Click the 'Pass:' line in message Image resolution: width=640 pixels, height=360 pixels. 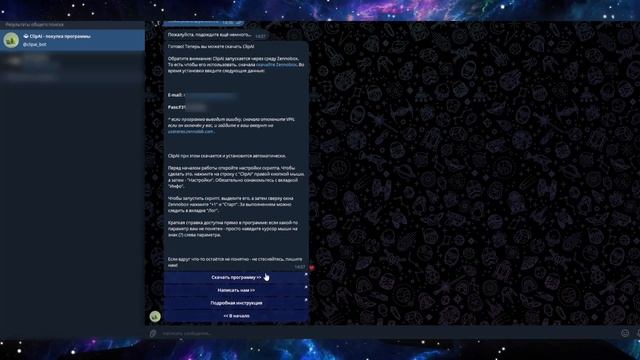coord(187,107)
